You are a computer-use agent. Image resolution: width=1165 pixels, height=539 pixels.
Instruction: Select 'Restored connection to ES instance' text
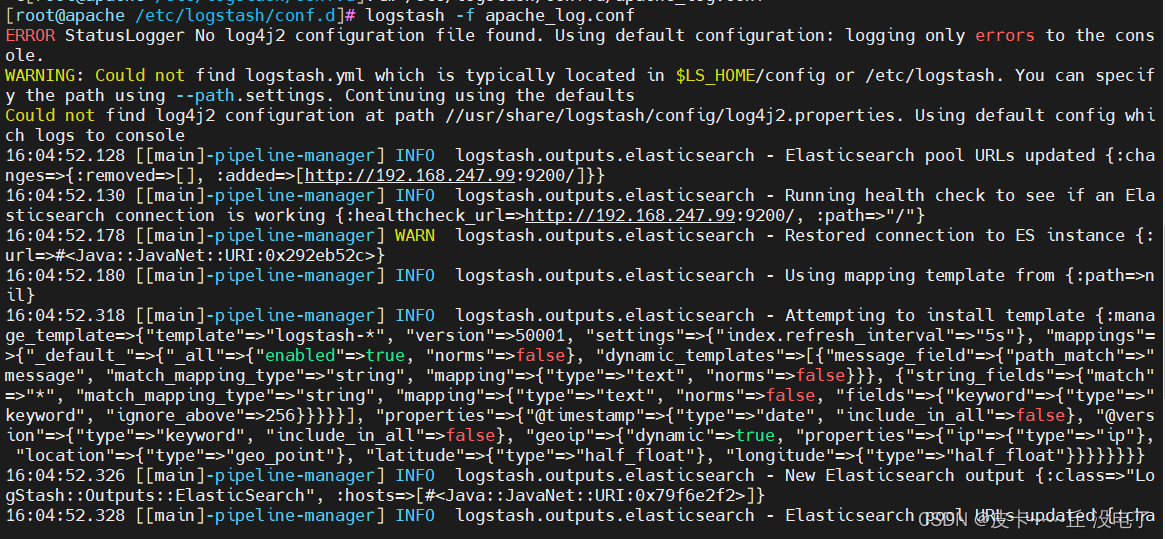(955, 236)
